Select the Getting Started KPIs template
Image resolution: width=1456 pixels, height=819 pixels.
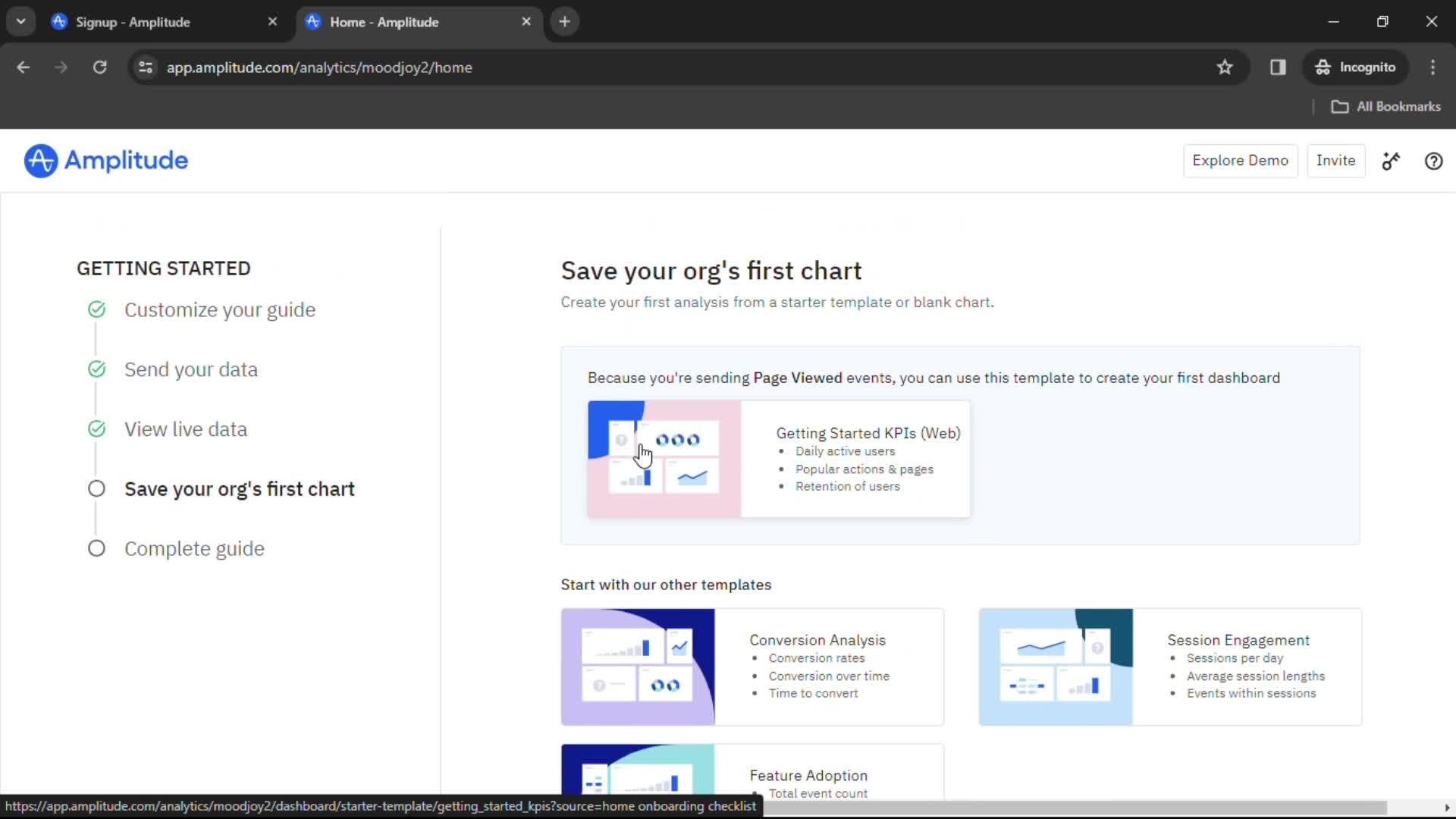point(779,458)
